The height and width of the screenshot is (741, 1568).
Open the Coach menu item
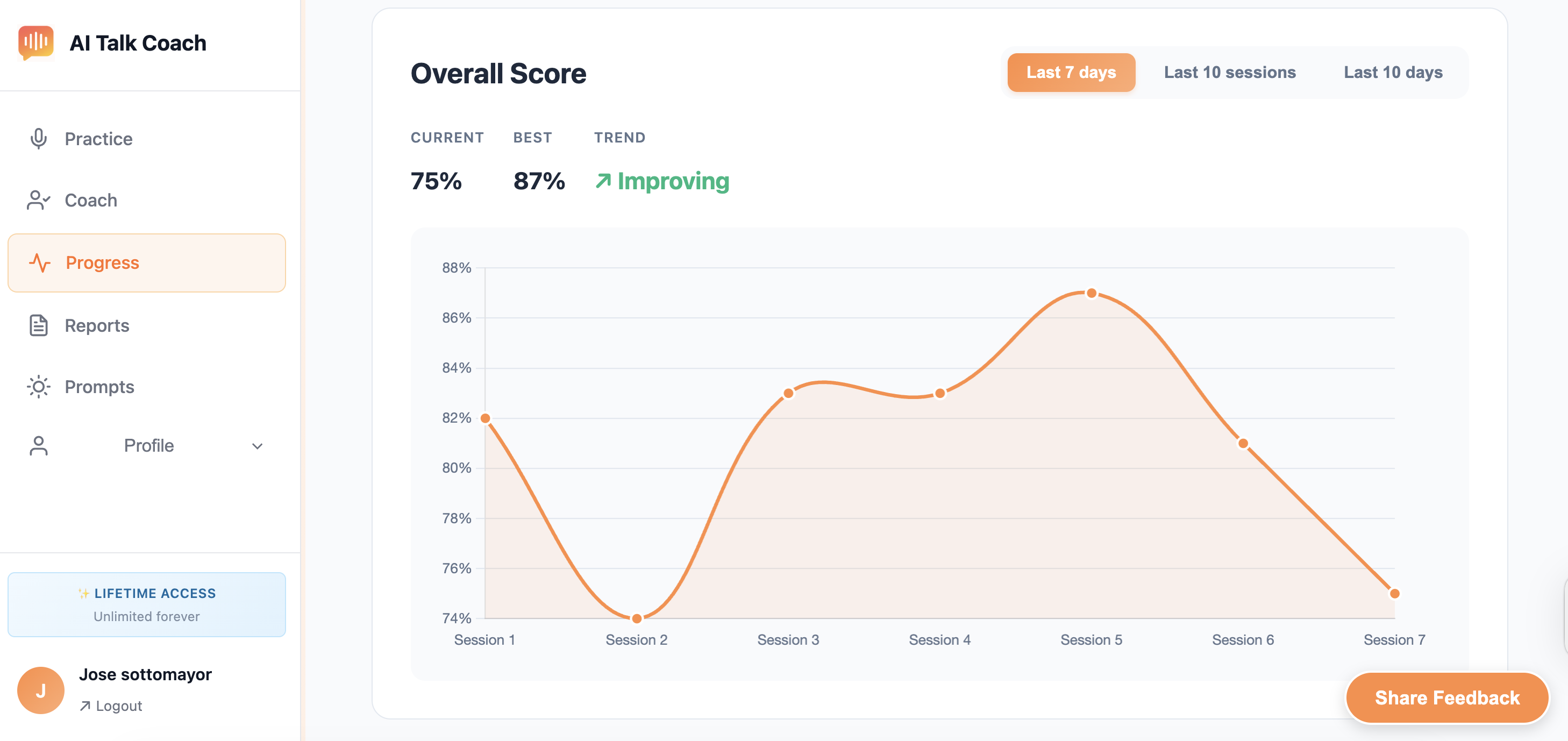[91, 201]
